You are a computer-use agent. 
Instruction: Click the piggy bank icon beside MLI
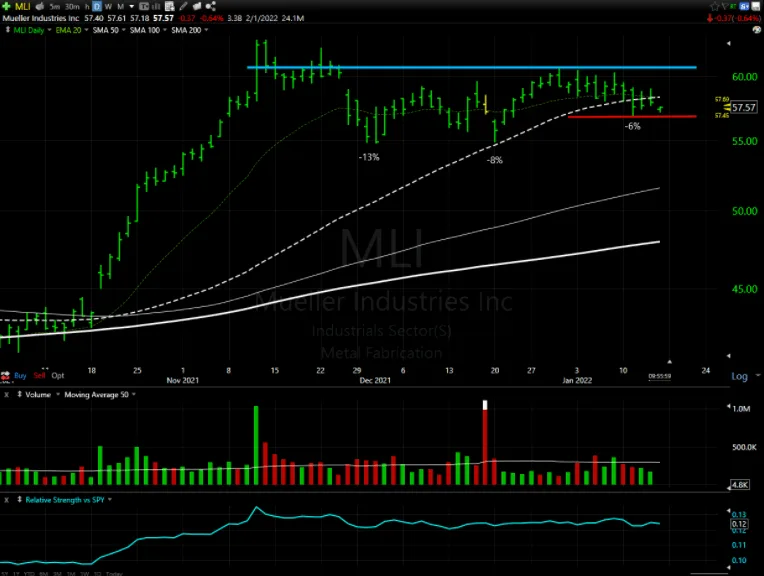(40, 6)
